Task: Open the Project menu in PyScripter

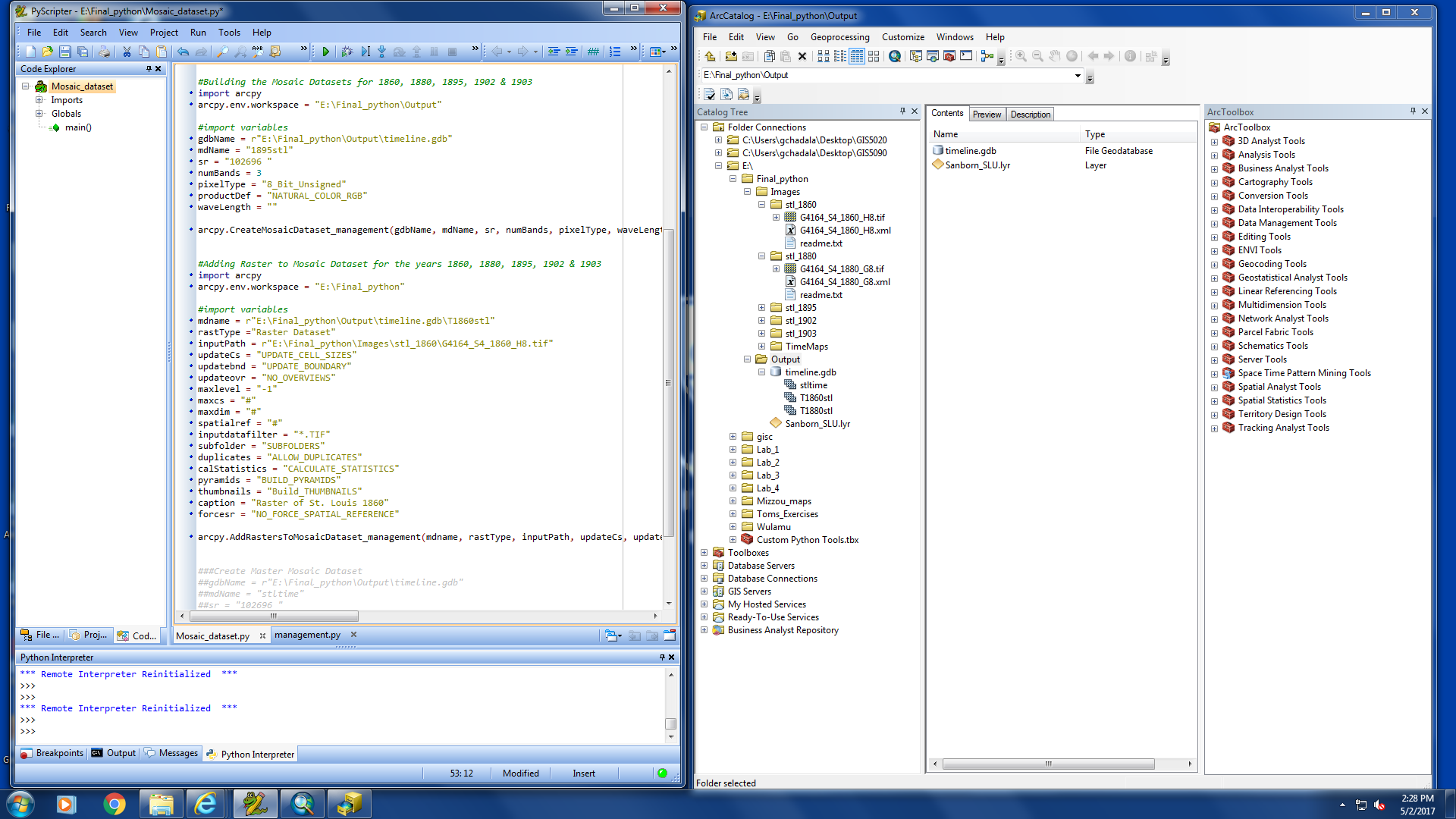Action: [164, 33]
